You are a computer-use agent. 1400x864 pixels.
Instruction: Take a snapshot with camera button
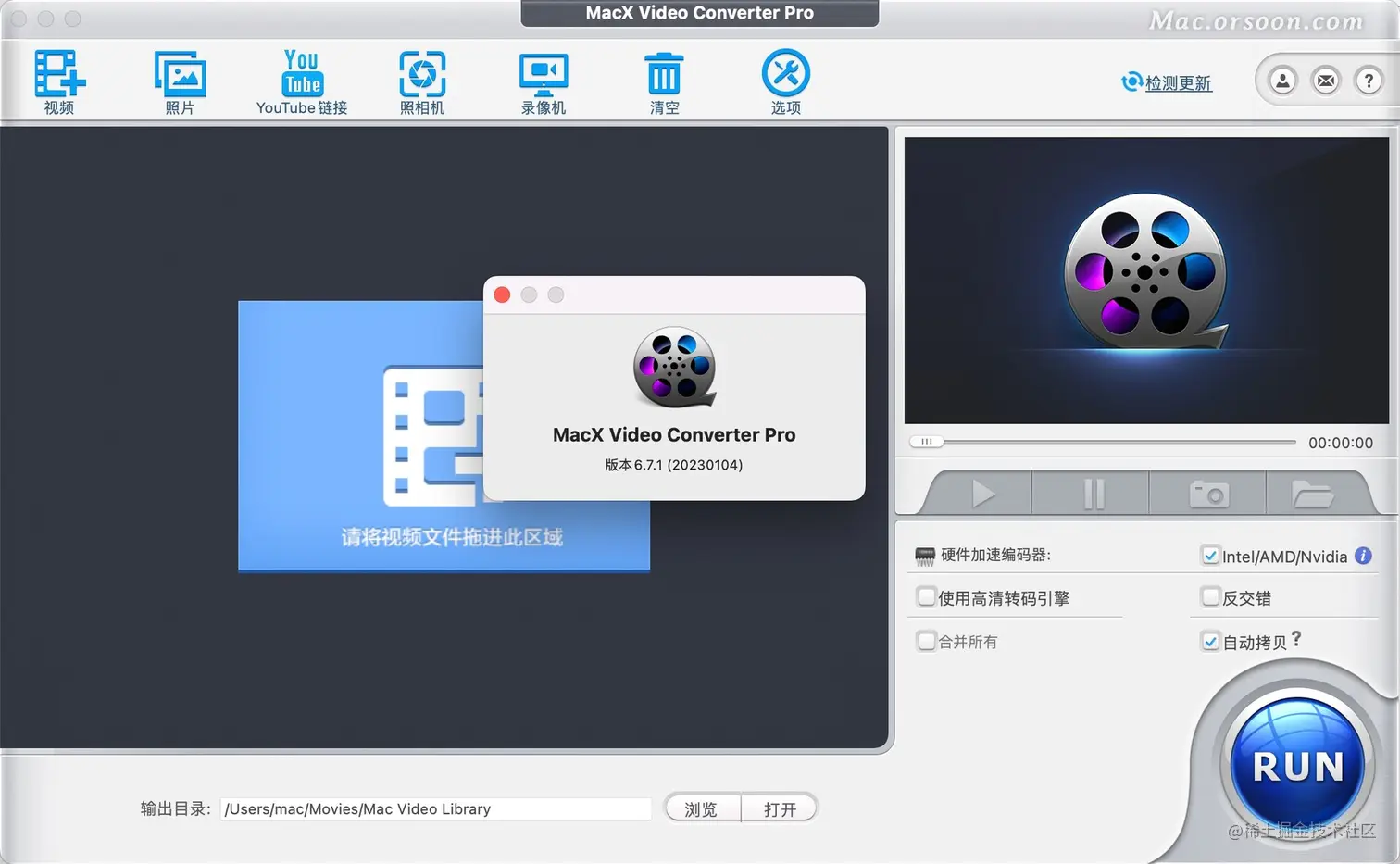point(1208,494)
